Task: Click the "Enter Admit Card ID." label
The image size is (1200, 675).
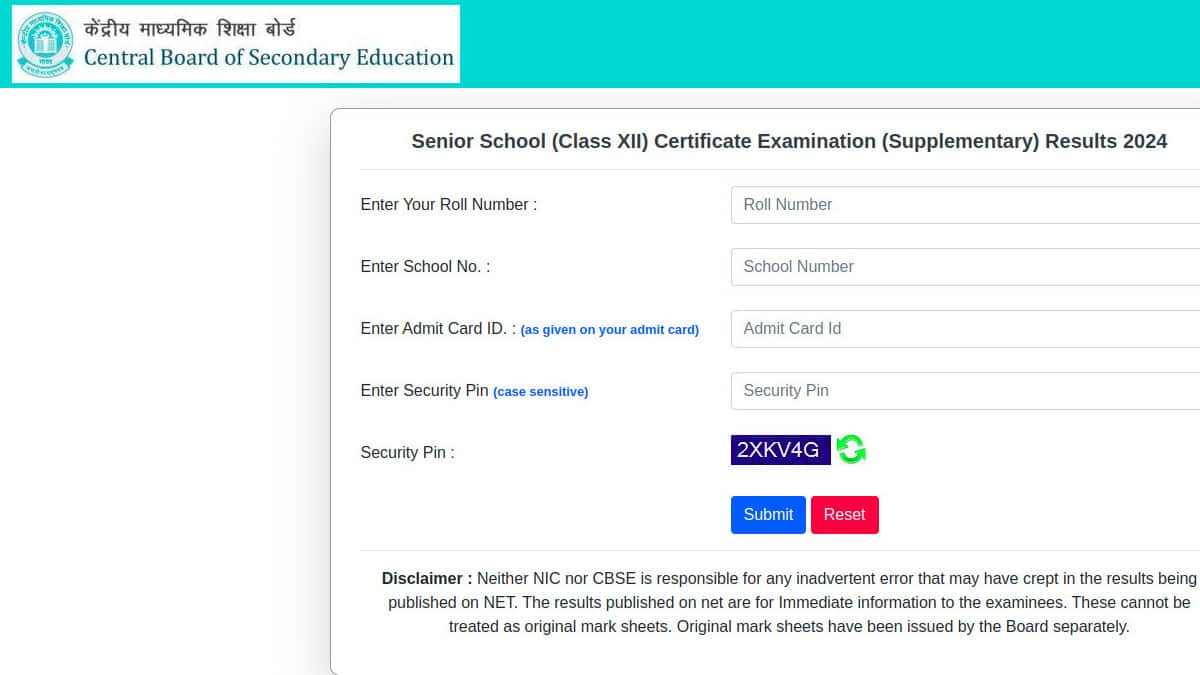Action: (438, 328)
